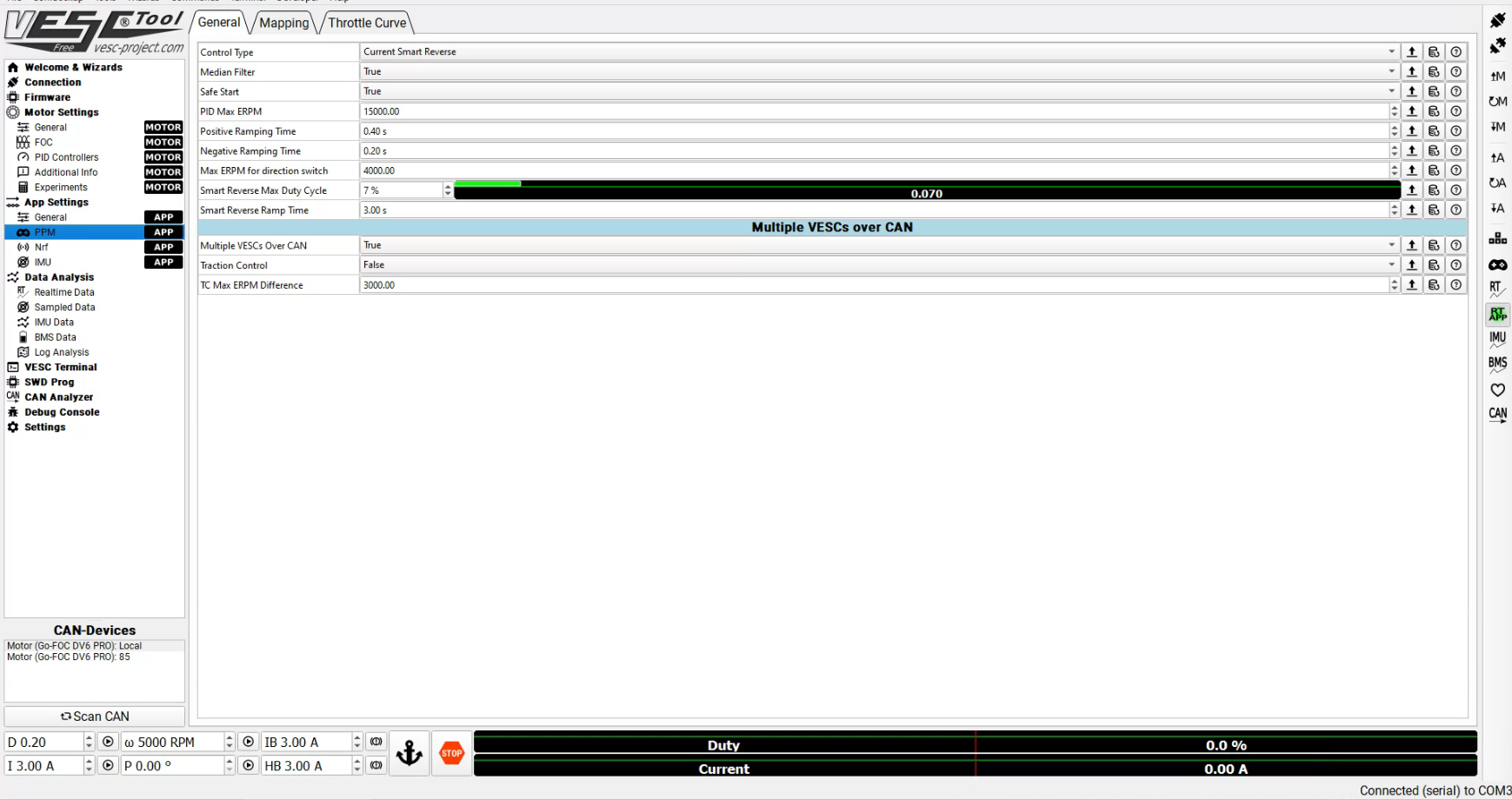Open the Control Type dropdown
Image resolution: width=1512 pixels, height=800 pixels.
(878, 52)
